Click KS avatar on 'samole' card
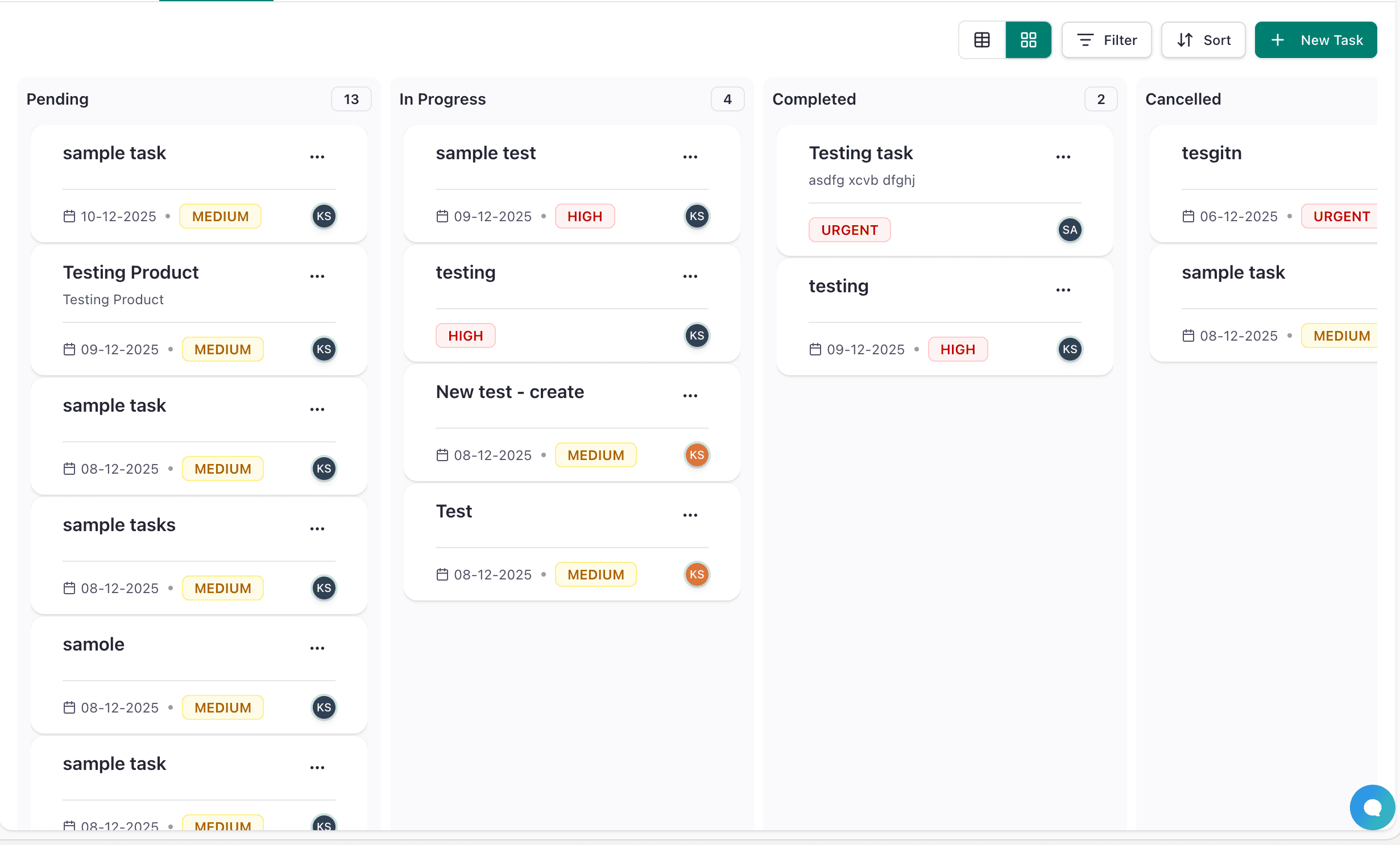Image resolution: width=1400 pixels, height=845 pixels. (x=324, y=707)
